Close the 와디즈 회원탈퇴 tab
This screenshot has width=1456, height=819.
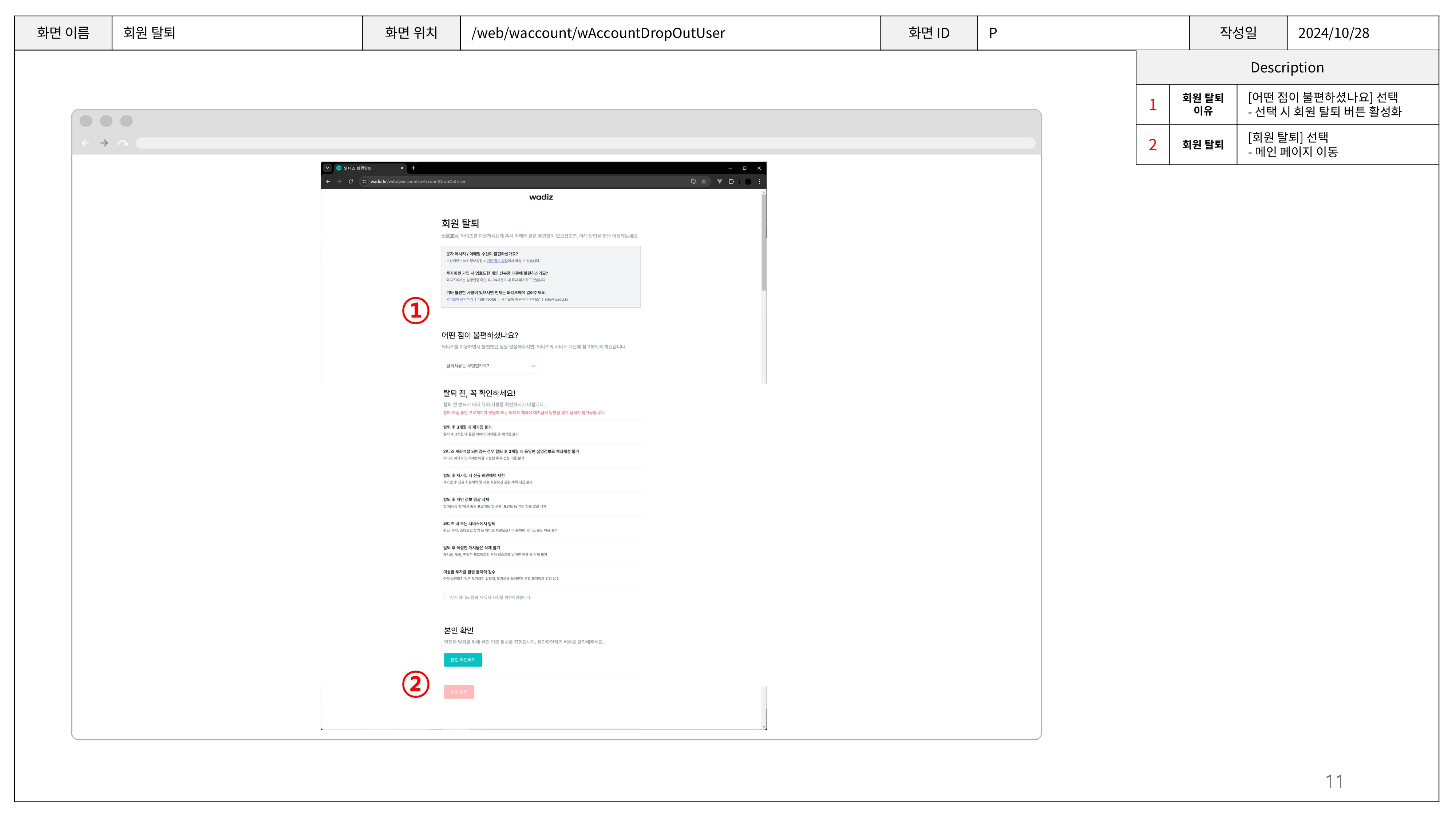point(402,168)
